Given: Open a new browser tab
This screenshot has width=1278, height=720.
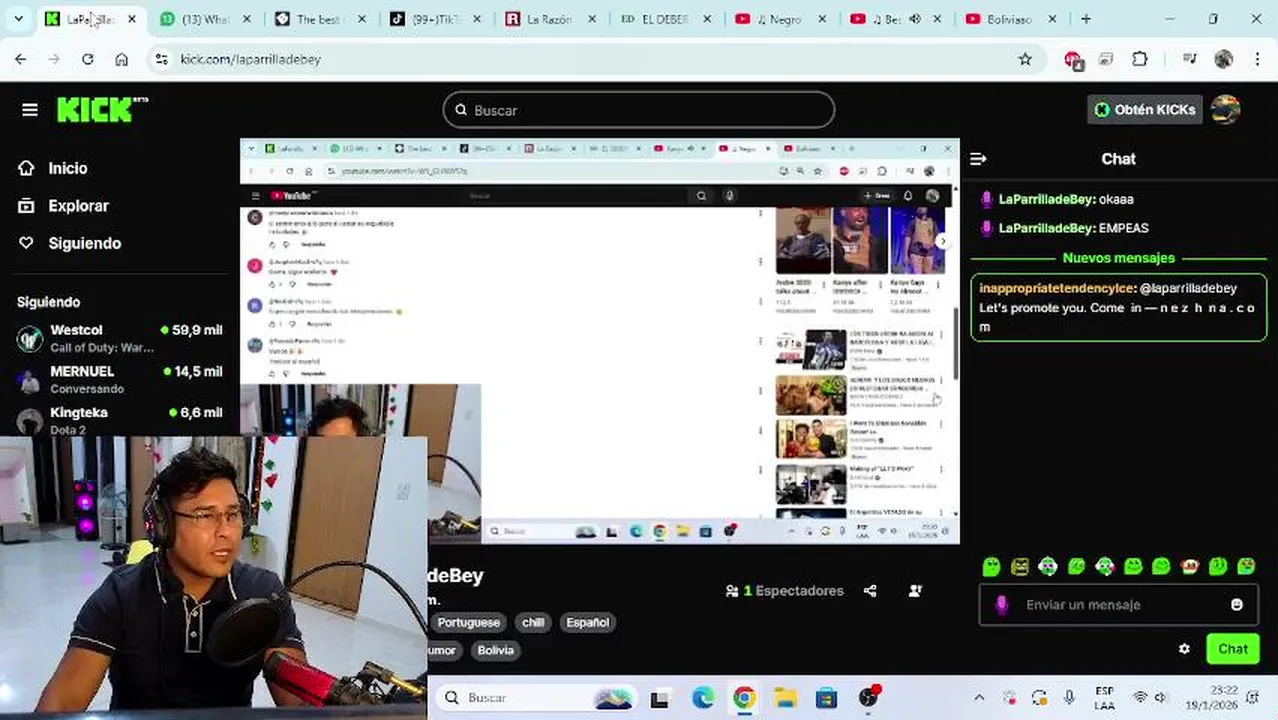Looking at the screenshot, I should [1086, 19].
